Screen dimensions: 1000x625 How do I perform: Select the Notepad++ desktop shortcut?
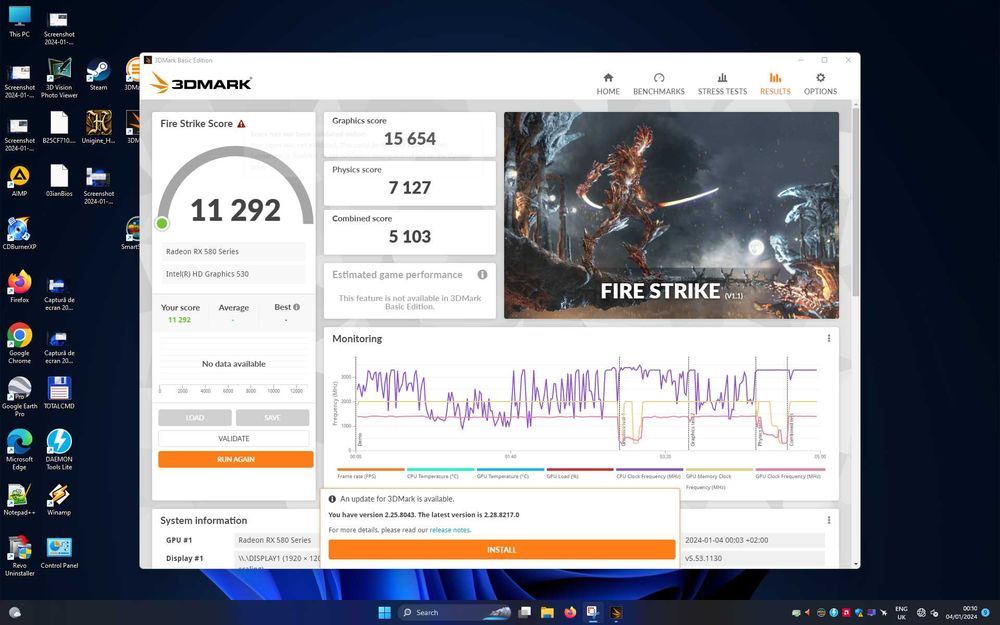point(19,499)
